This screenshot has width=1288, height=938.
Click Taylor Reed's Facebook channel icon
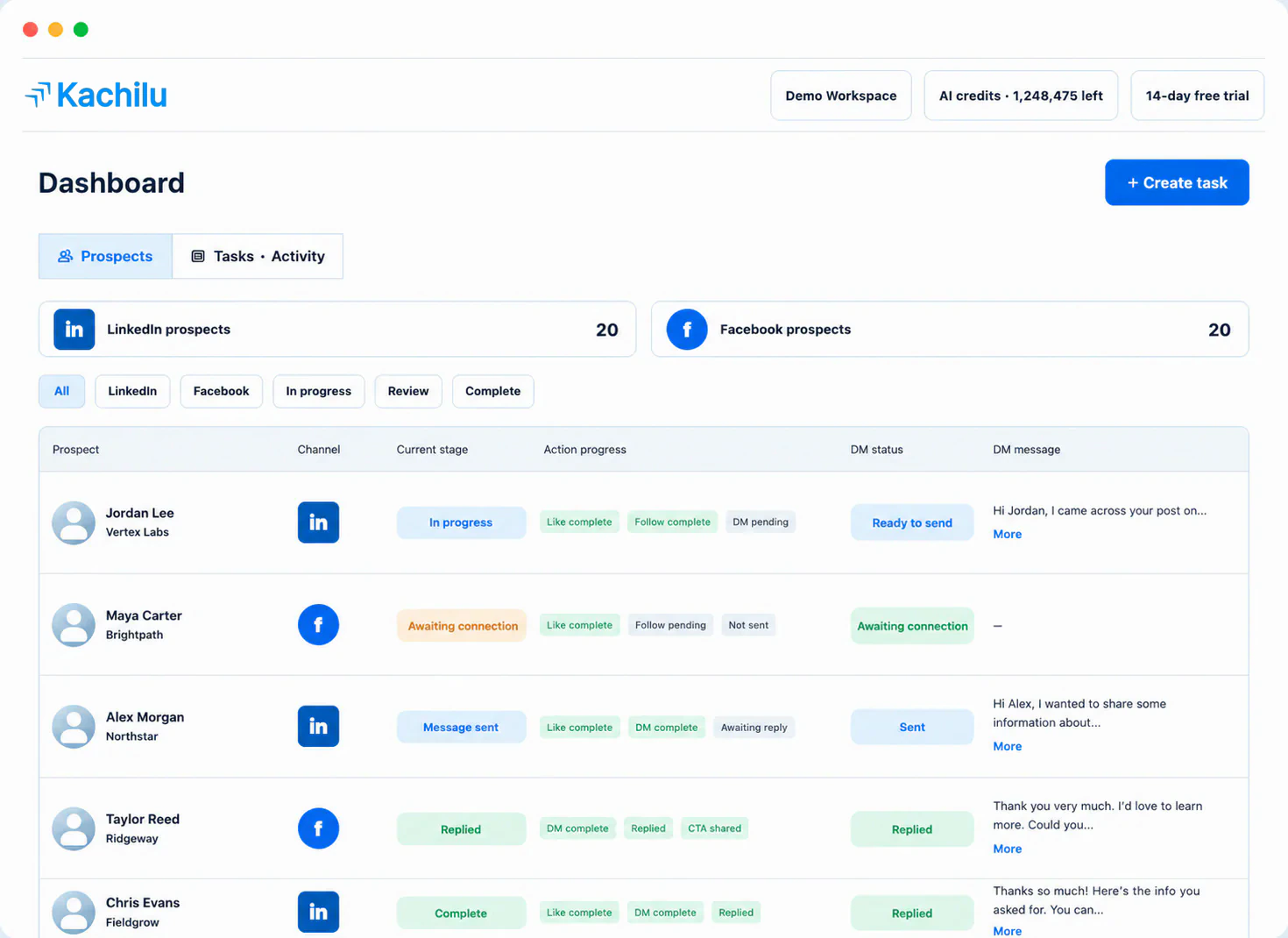tap(318, 828)
